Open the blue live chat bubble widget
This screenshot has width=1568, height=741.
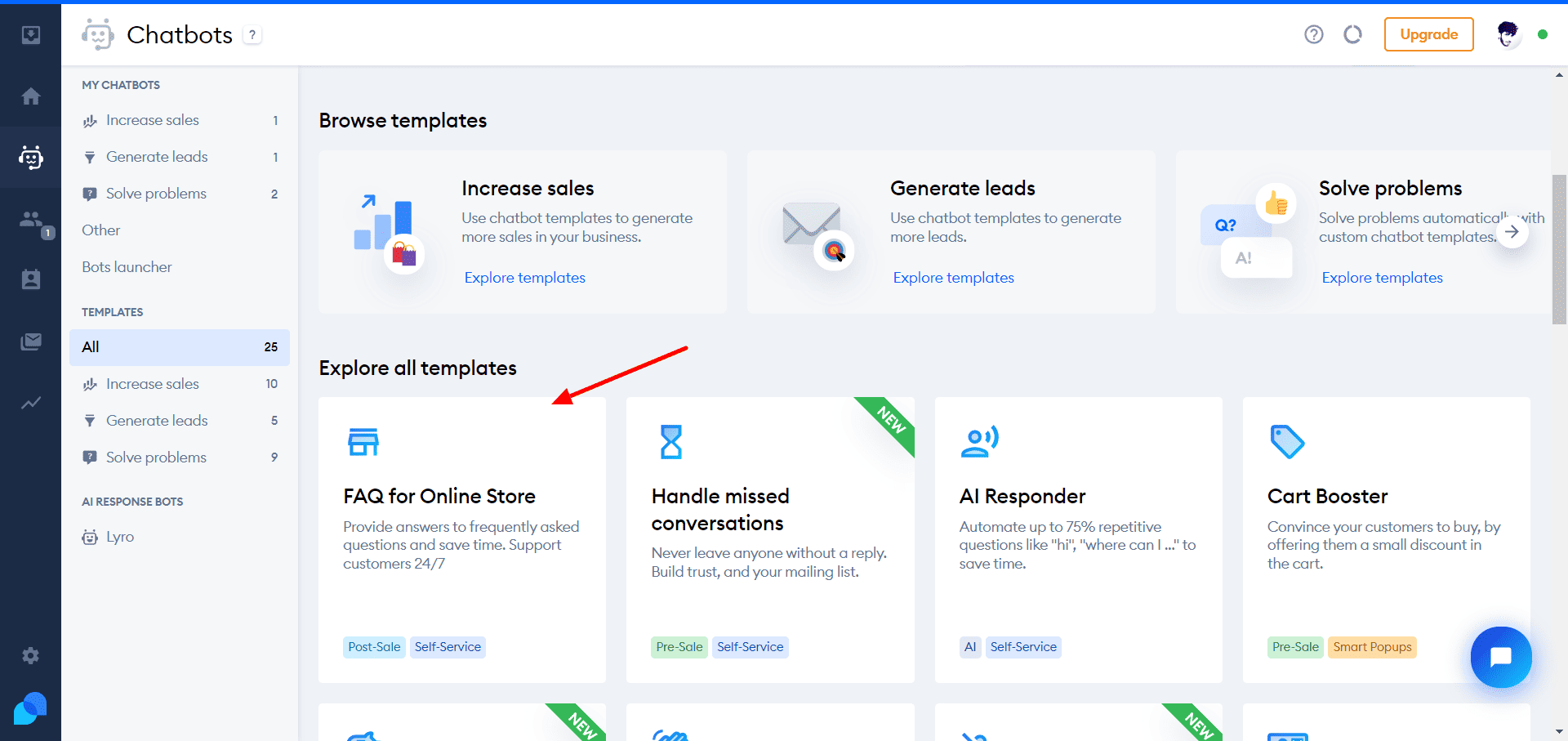coord(1500,657)
